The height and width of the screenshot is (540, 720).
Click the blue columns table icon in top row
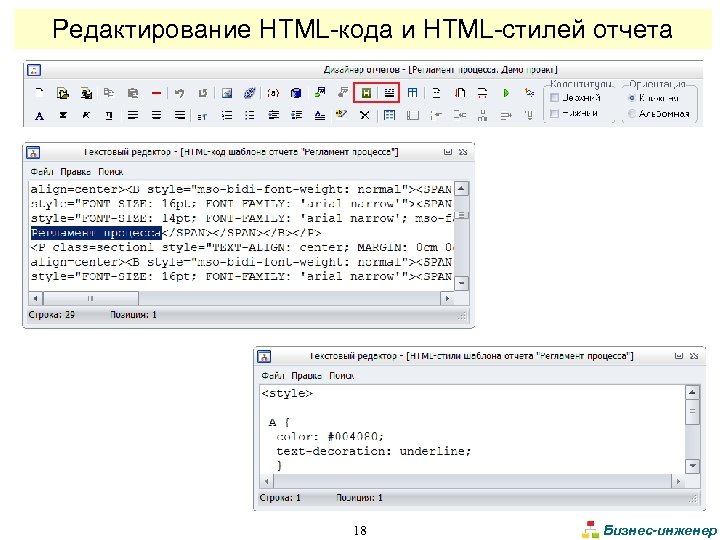click(x=412, y=93)
